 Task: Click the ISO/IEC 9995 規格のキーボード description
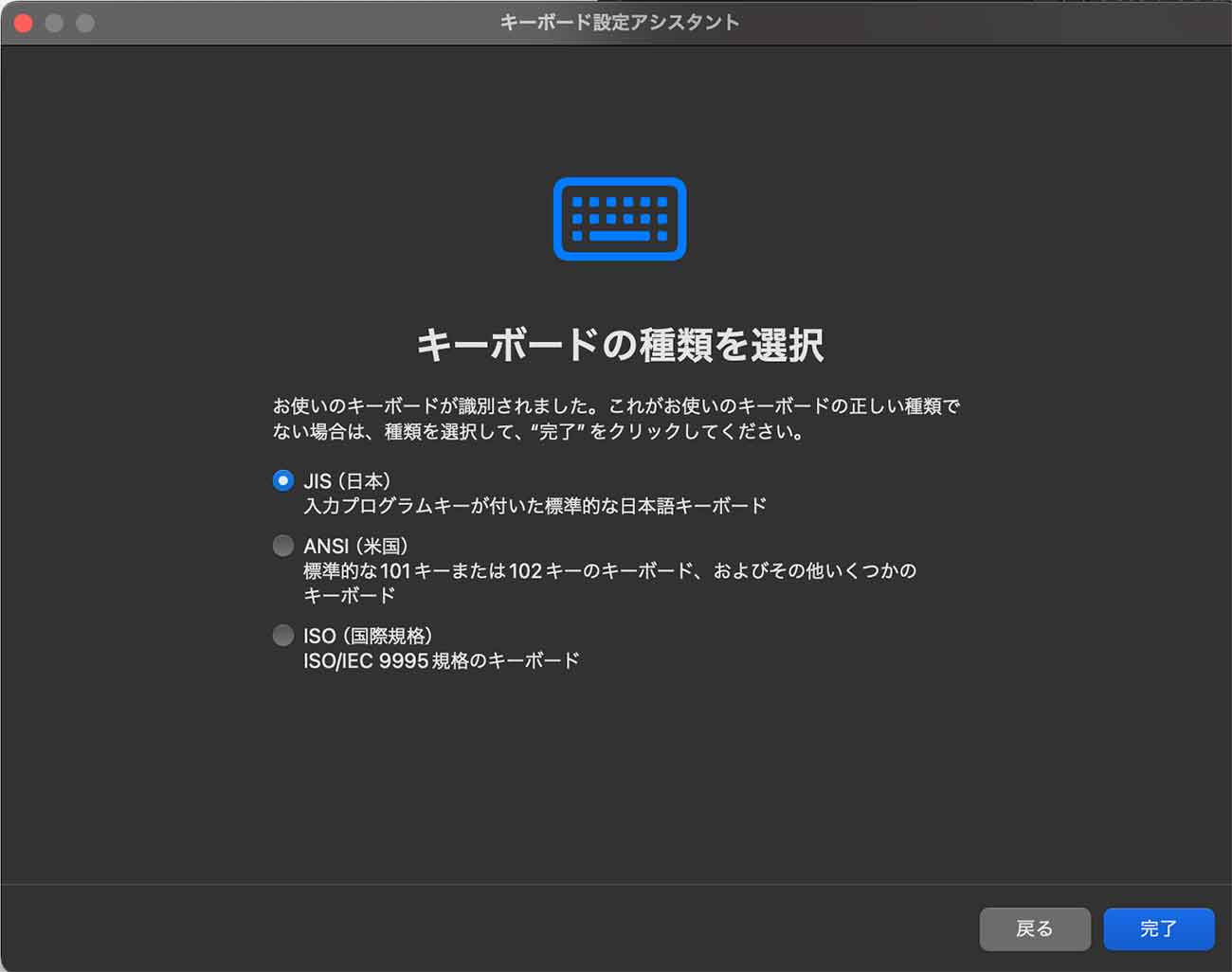click(x=441, y=660)
